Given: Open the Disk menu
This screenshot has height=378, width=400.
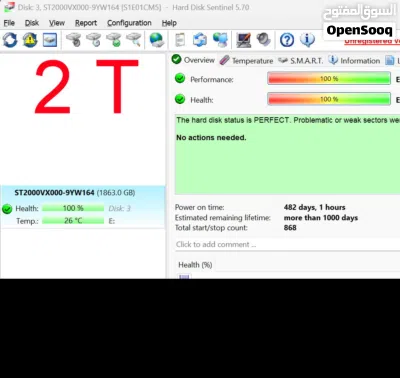Looking at the screenshot, I should [x=32, y=23].
